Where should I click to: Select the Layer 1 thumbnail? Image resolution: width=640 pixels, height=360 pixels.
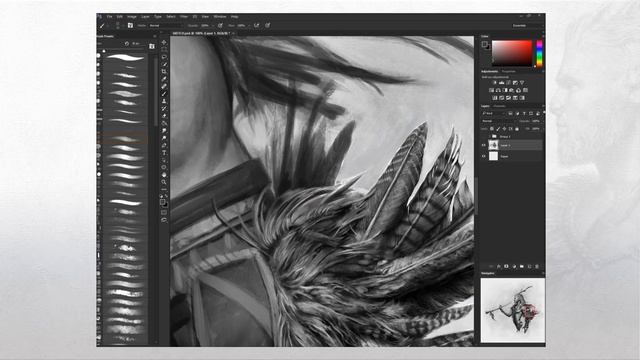point(493,145)
